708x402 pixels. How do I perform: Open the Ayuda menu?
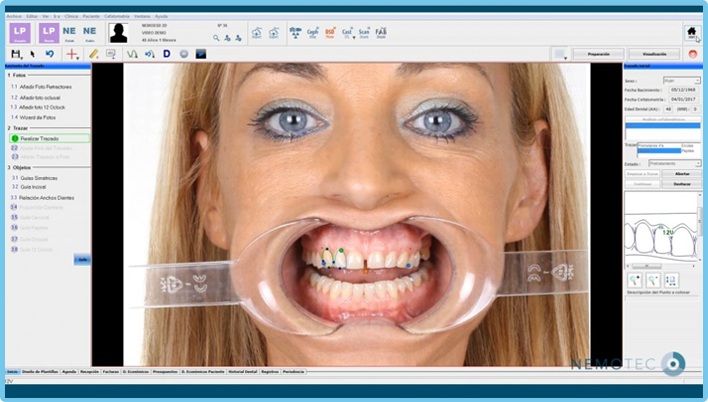click(x=161, y=16)
